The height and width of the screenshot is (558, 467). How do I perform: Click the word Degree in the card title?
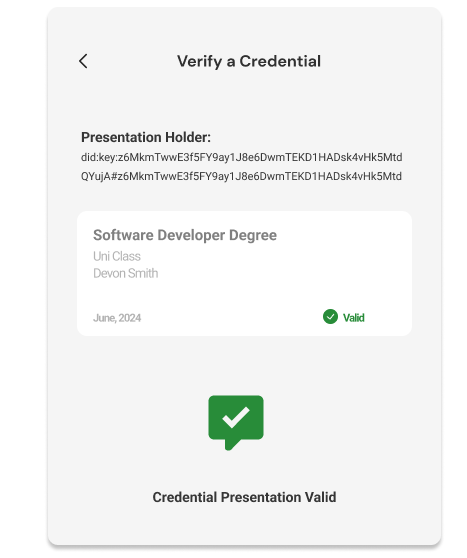pyautogui.click(x=253, y=235)
